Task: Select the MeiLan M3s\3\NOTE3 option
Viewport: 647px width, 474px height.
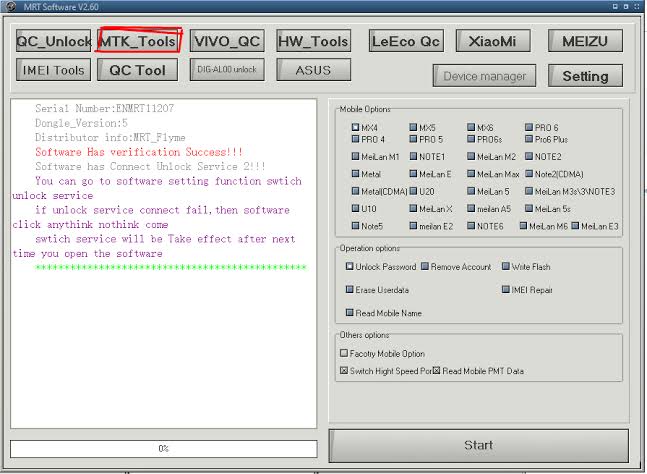Action: [529, 191]
